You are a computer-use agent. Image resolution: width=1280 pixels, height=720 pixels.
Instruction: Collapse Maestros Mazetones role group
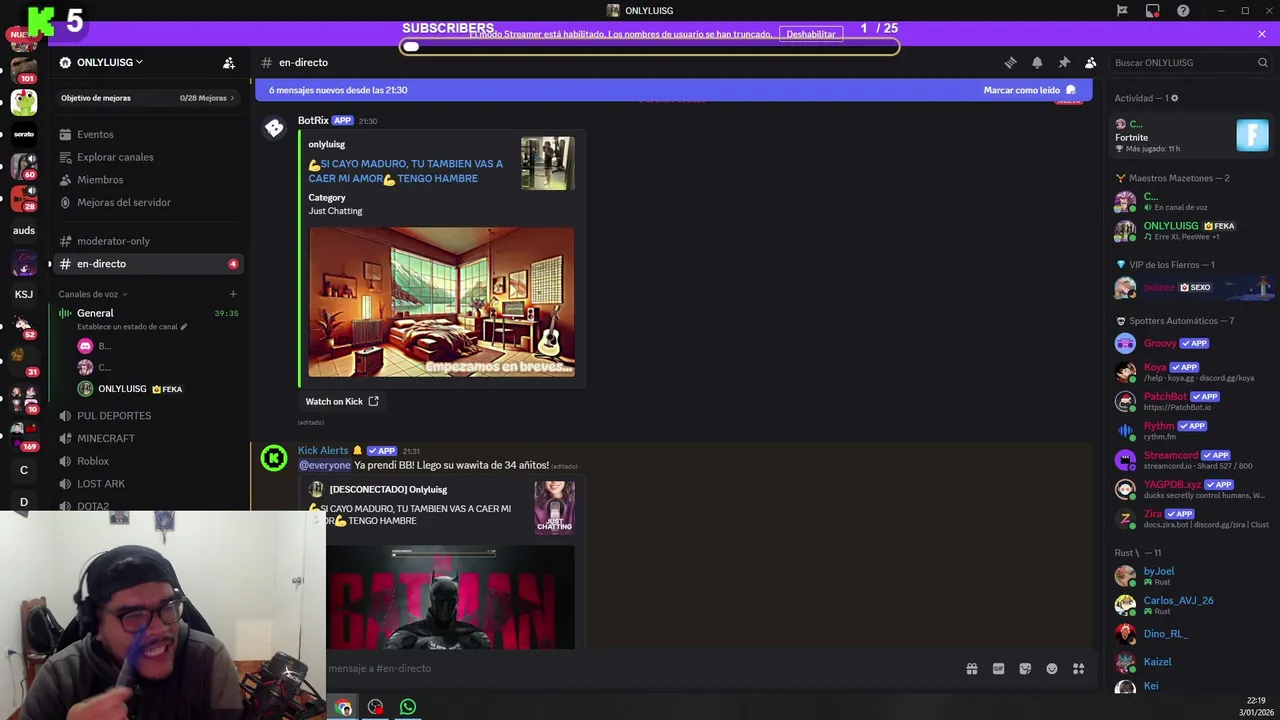pyautogui.click(x=1172, y=178)
